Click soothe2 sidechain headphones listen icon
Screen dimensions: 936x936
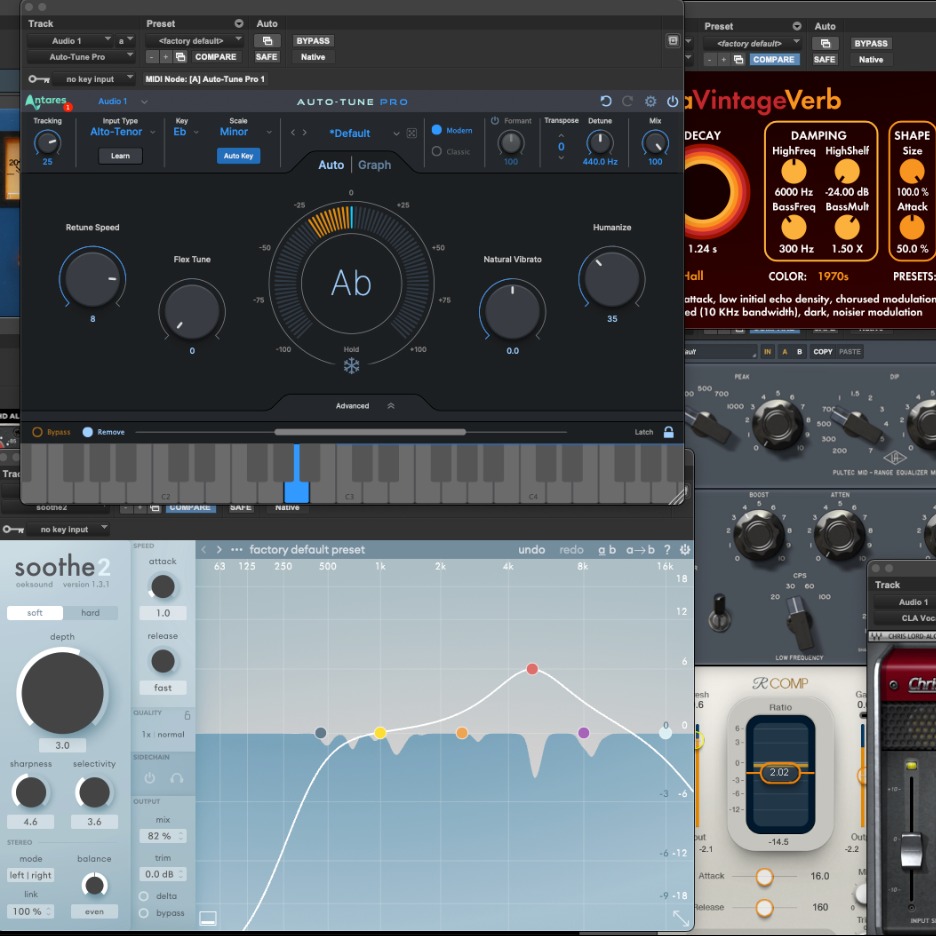click(177, 778)
